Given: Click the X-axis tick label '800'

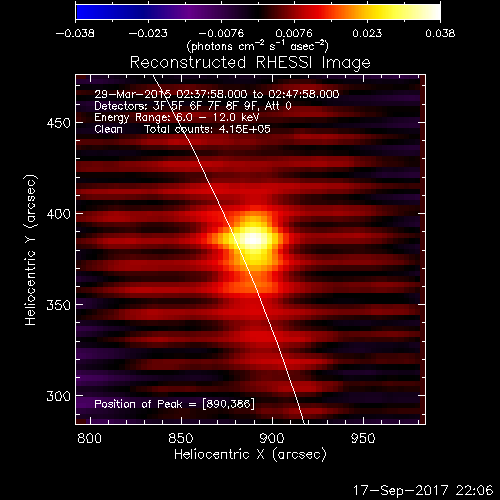Looking at the screenshot, I should click(89, 438).
